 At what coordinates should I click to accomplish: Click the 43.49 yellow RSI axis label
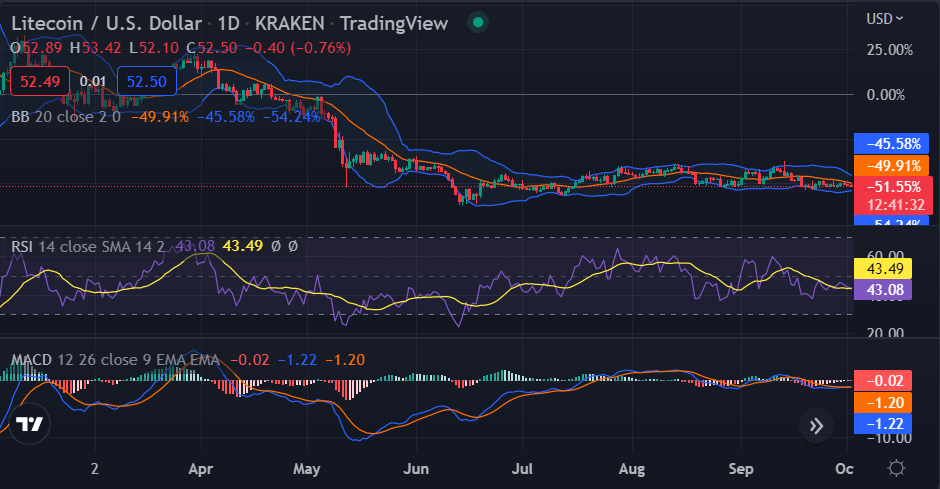(x=882, y=269)
